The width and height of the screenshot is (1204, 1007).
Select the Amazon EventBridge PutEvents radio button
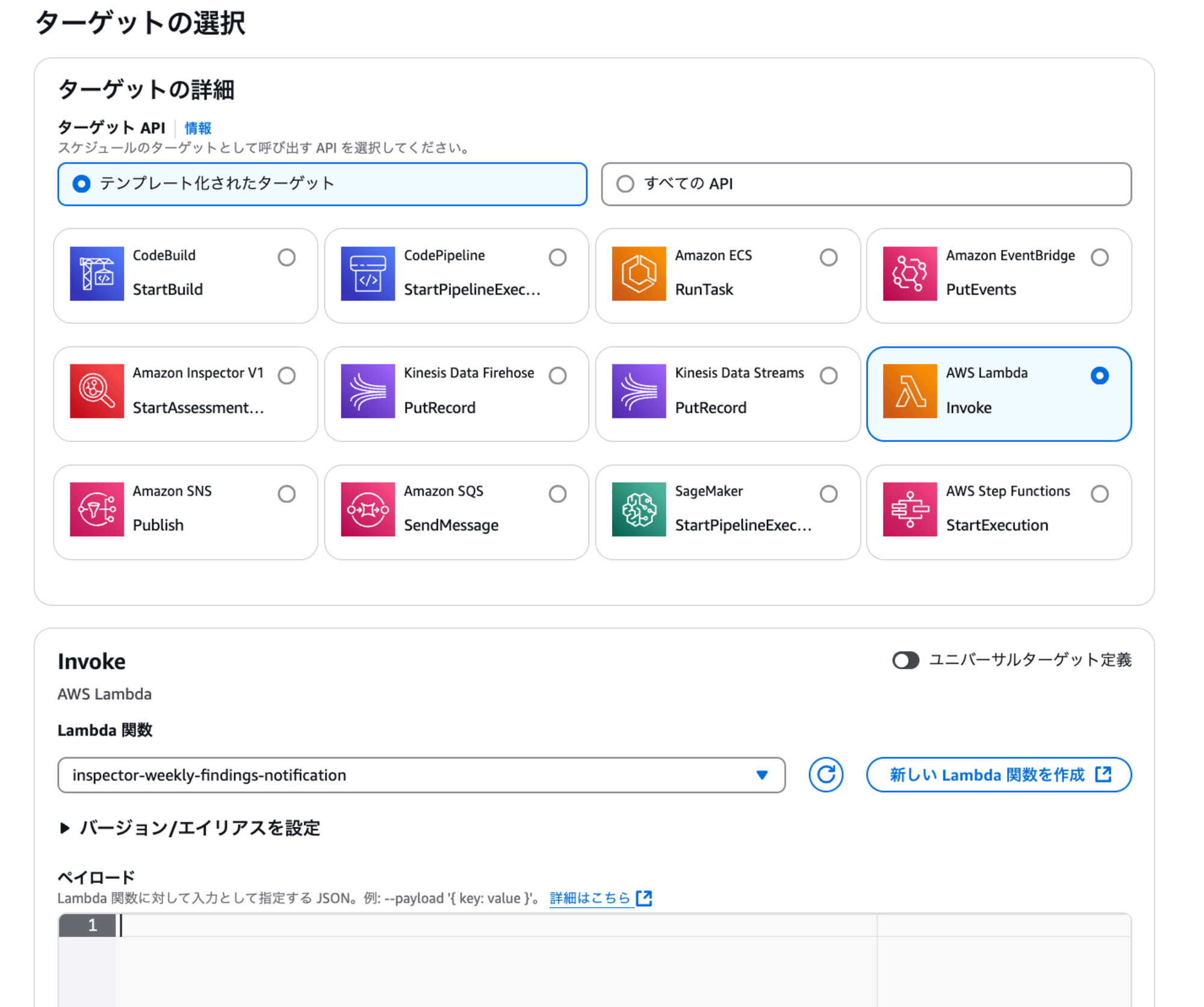[x=1099, y=257]
